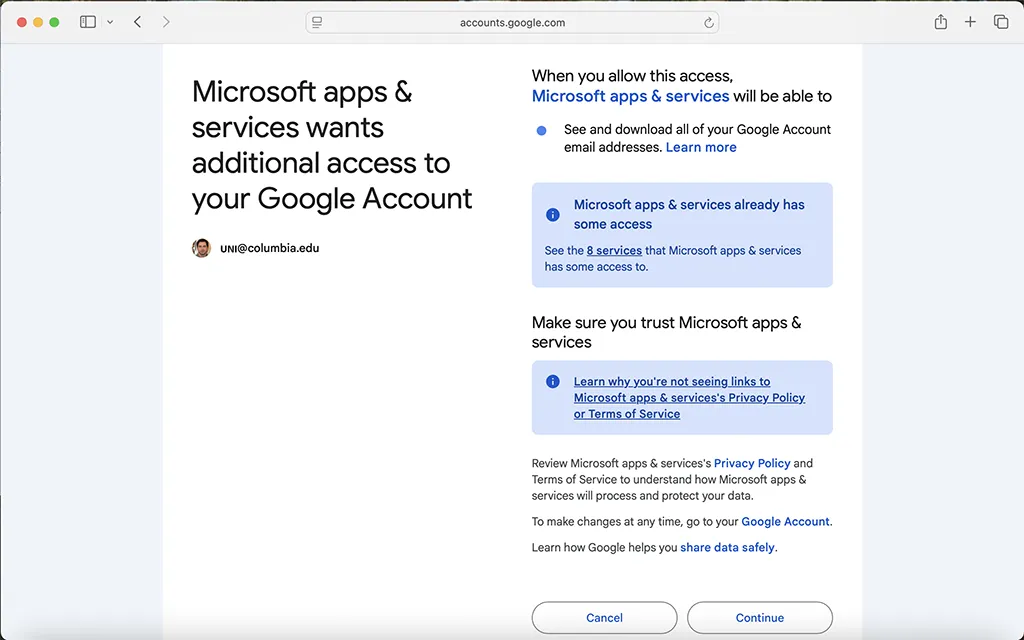This screenshot has height=640, width=1024.
Task: Open the Privacy Policy link
Action: pos(752,463)
